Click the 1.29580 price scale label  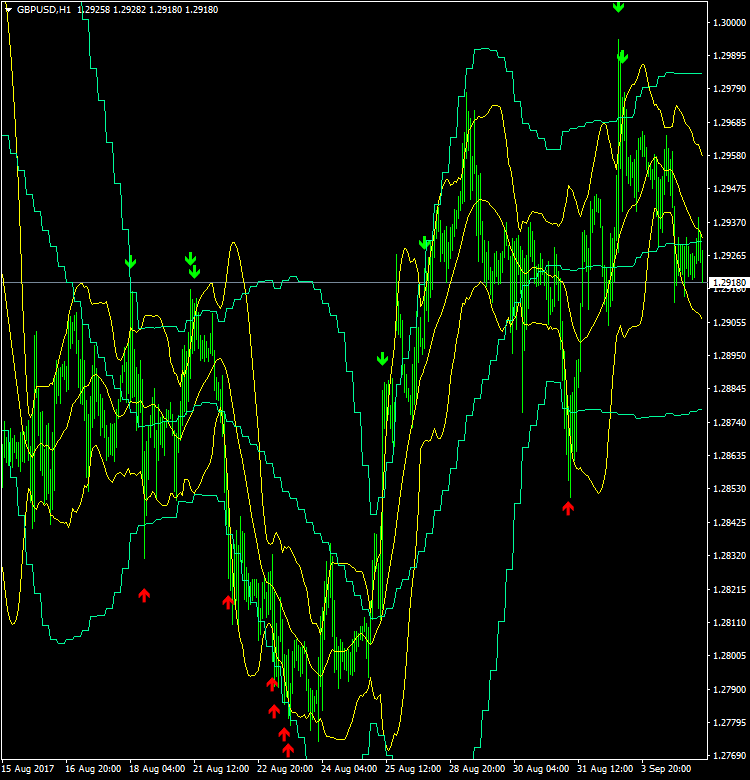tap(729, 156)
